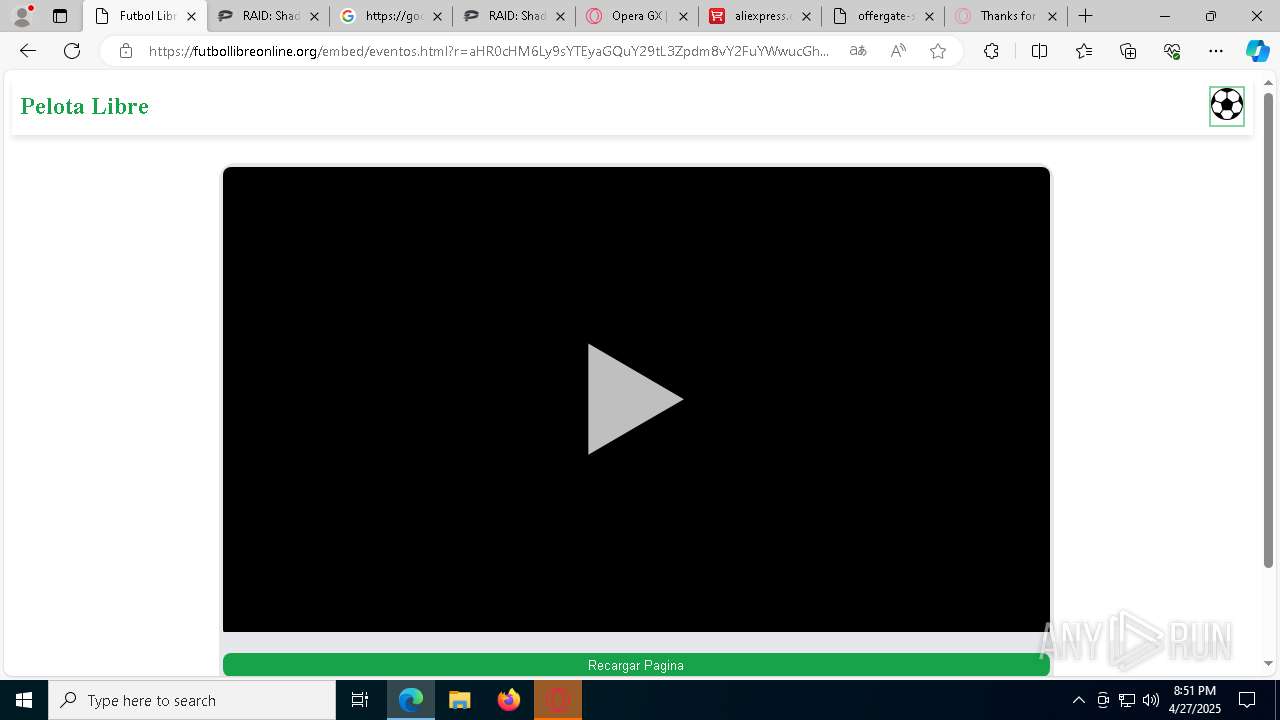The image size is (1280, 720).
Task: Click the scrollbar down arrow
Action: pyautogui.click(x=1268, y=663)
